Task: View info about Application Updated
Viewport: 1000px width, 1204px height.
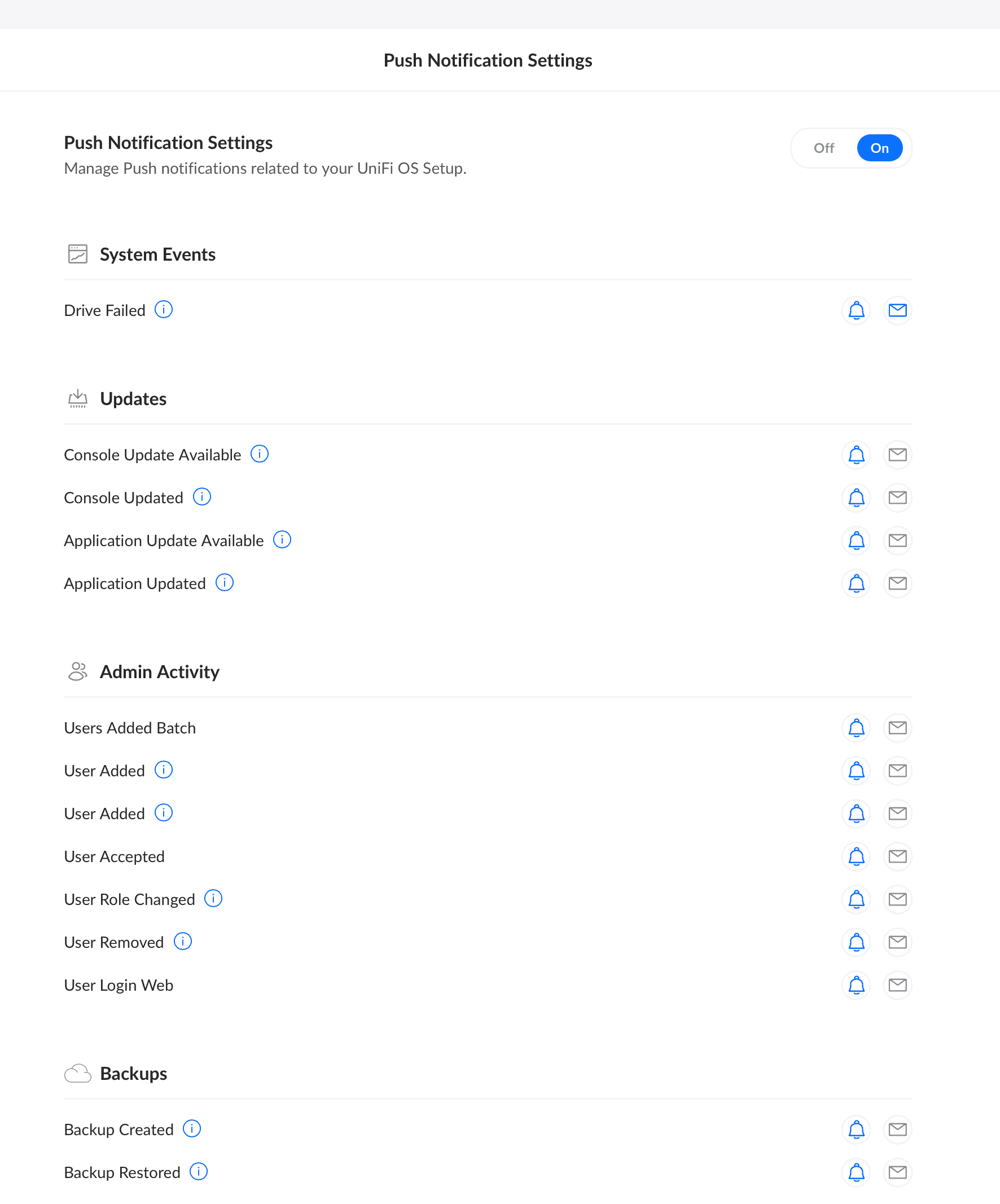Action: (224, 582)
